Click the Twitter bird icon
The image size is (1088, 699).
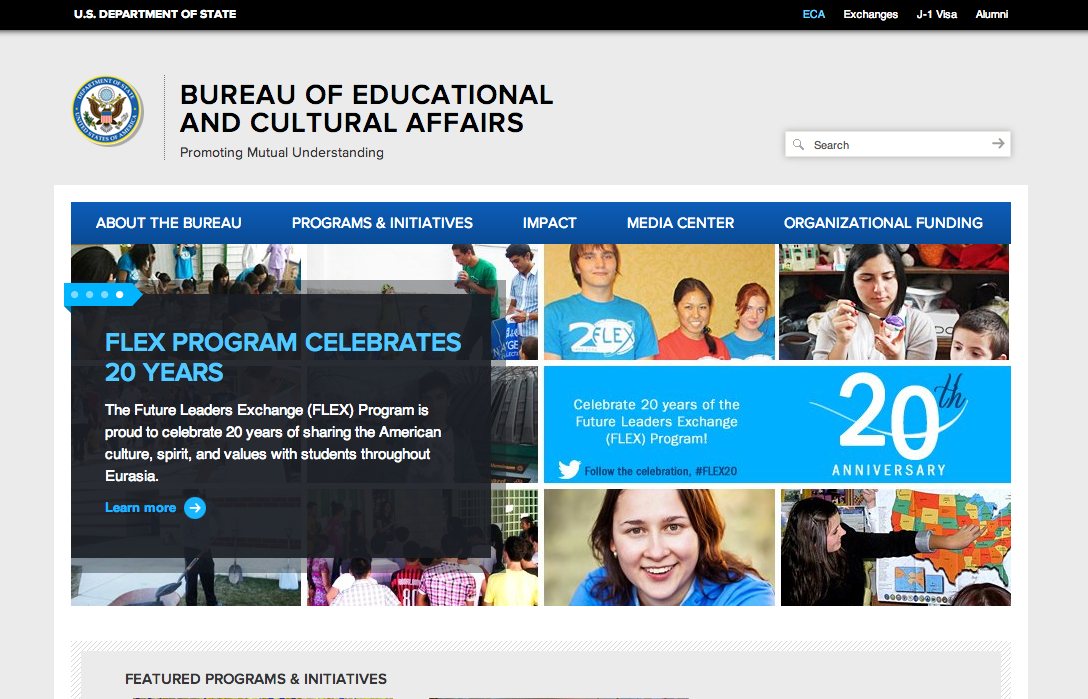coord(569,470)
